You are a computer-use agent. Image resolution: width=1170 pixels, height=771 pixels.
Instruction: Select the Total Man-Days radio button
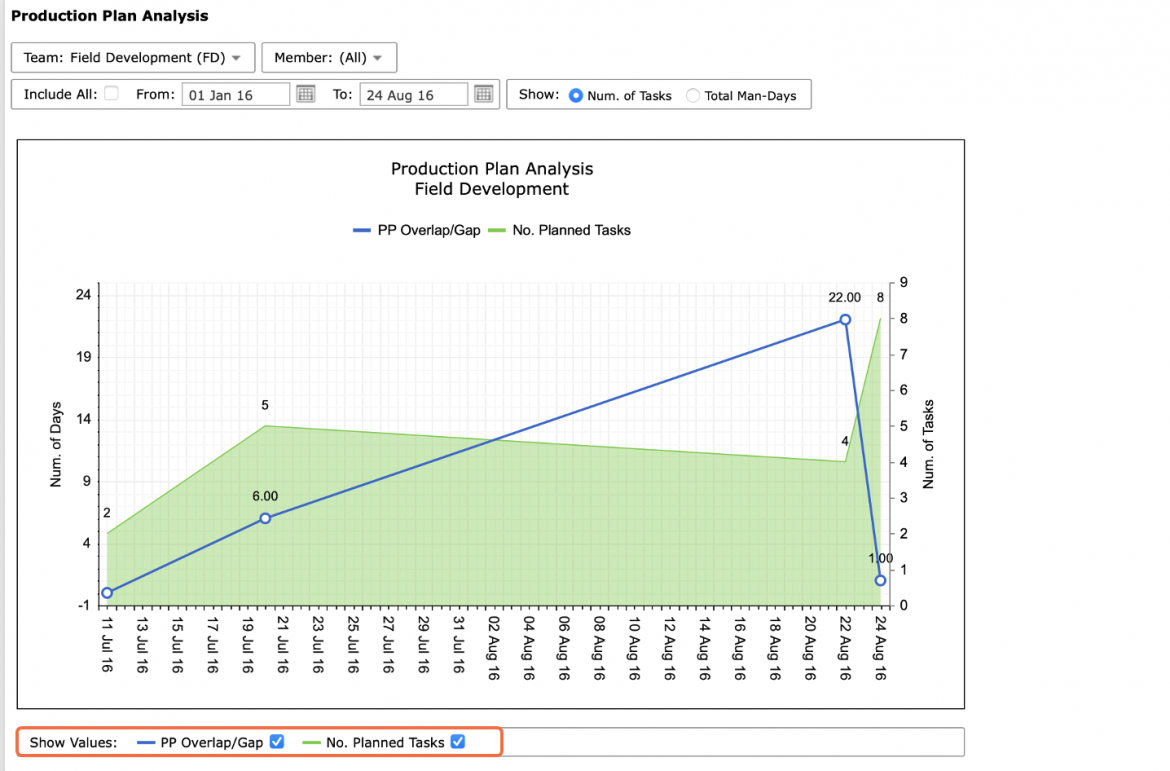point(692,96)
